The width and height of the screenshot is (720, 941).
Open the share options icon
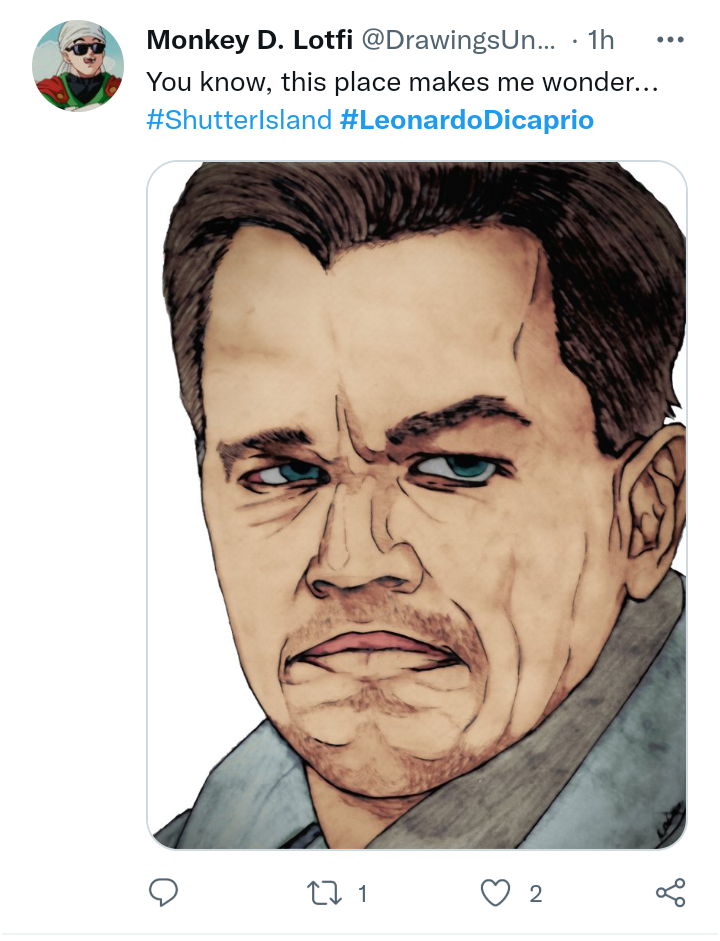point(671,892)
